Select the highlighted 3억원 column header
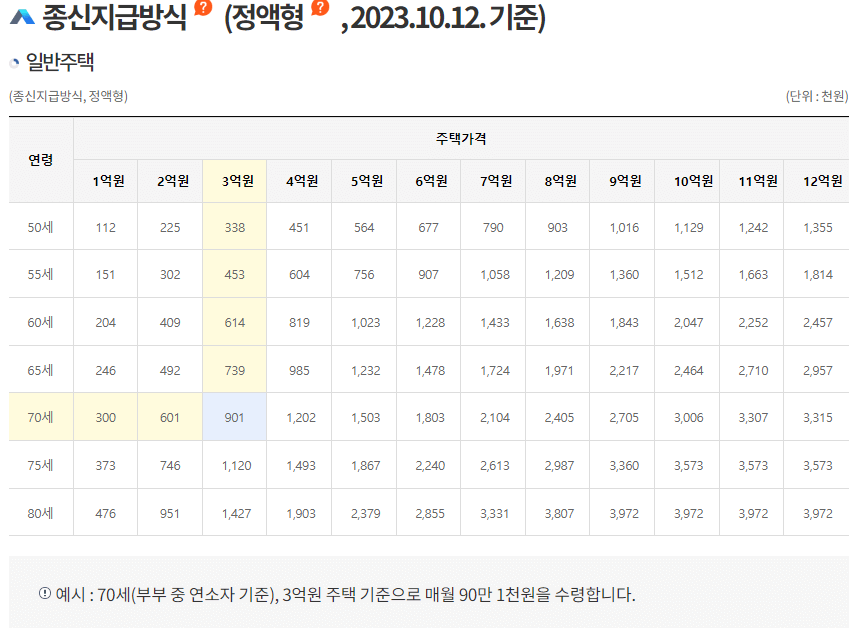This screenshot has width=856, height=630. point(235,180)
